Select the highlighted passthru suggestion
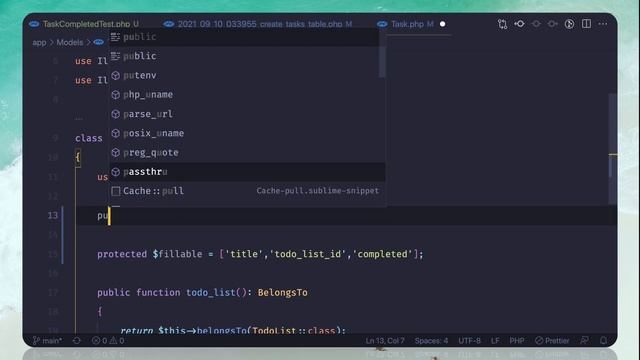Image resolution: width=640 pixels, height=360 pixels. [x=247, y=171]
